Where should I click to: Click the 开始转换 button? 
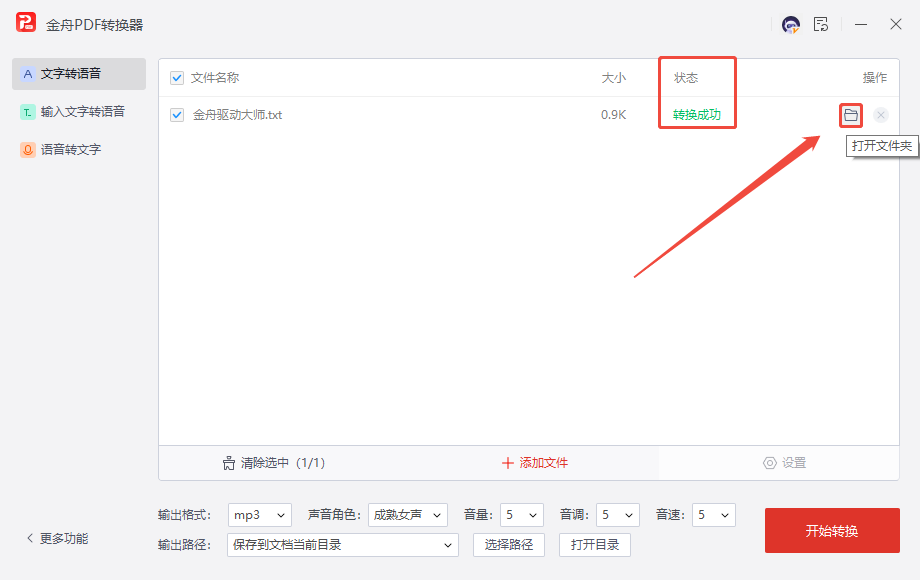[832, 531]
